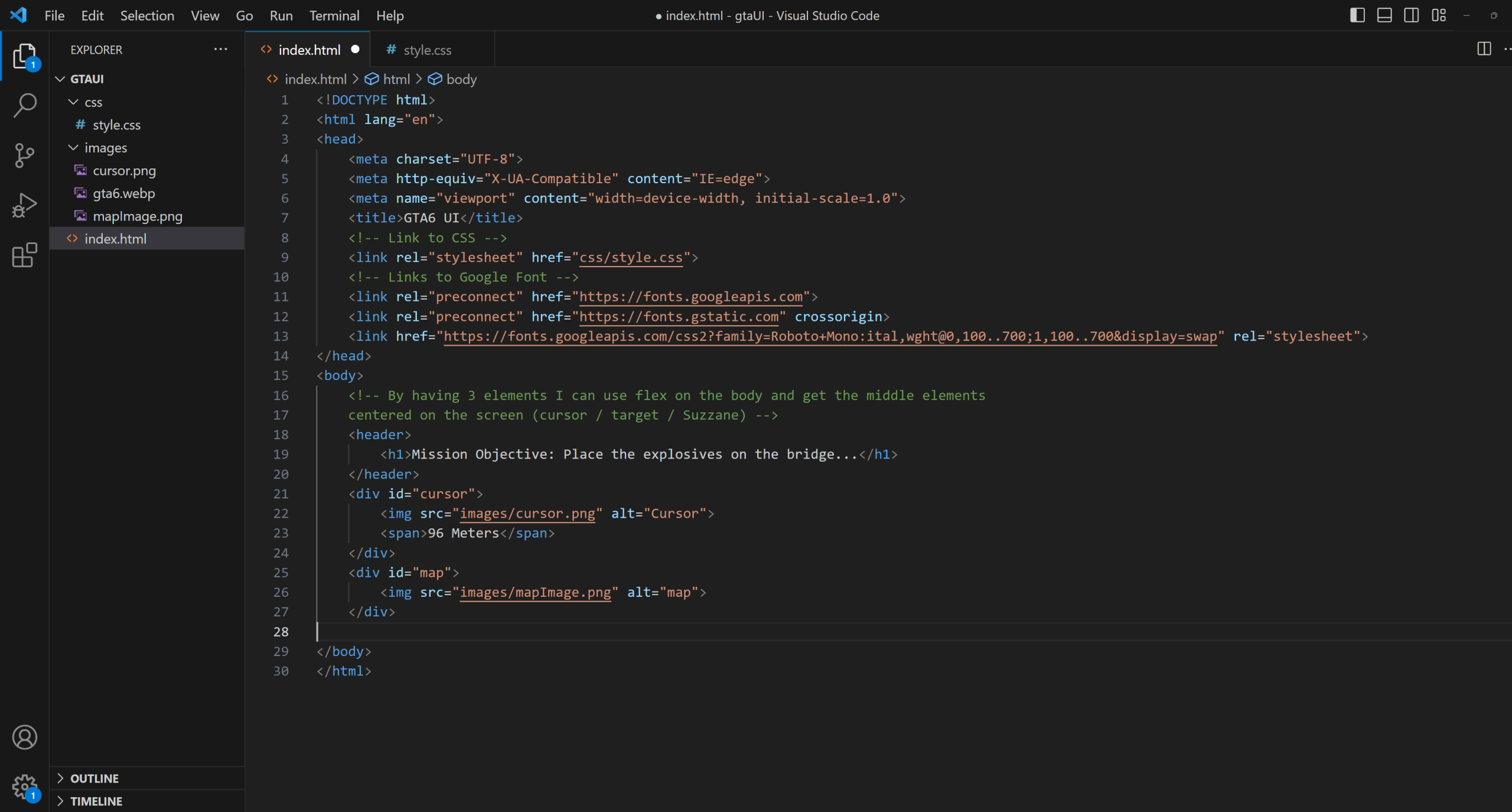Select gta6.webp in the explorer tree
Viewport: 1512px width, 812px height.
pyautogui.click(x=147, y=193)
